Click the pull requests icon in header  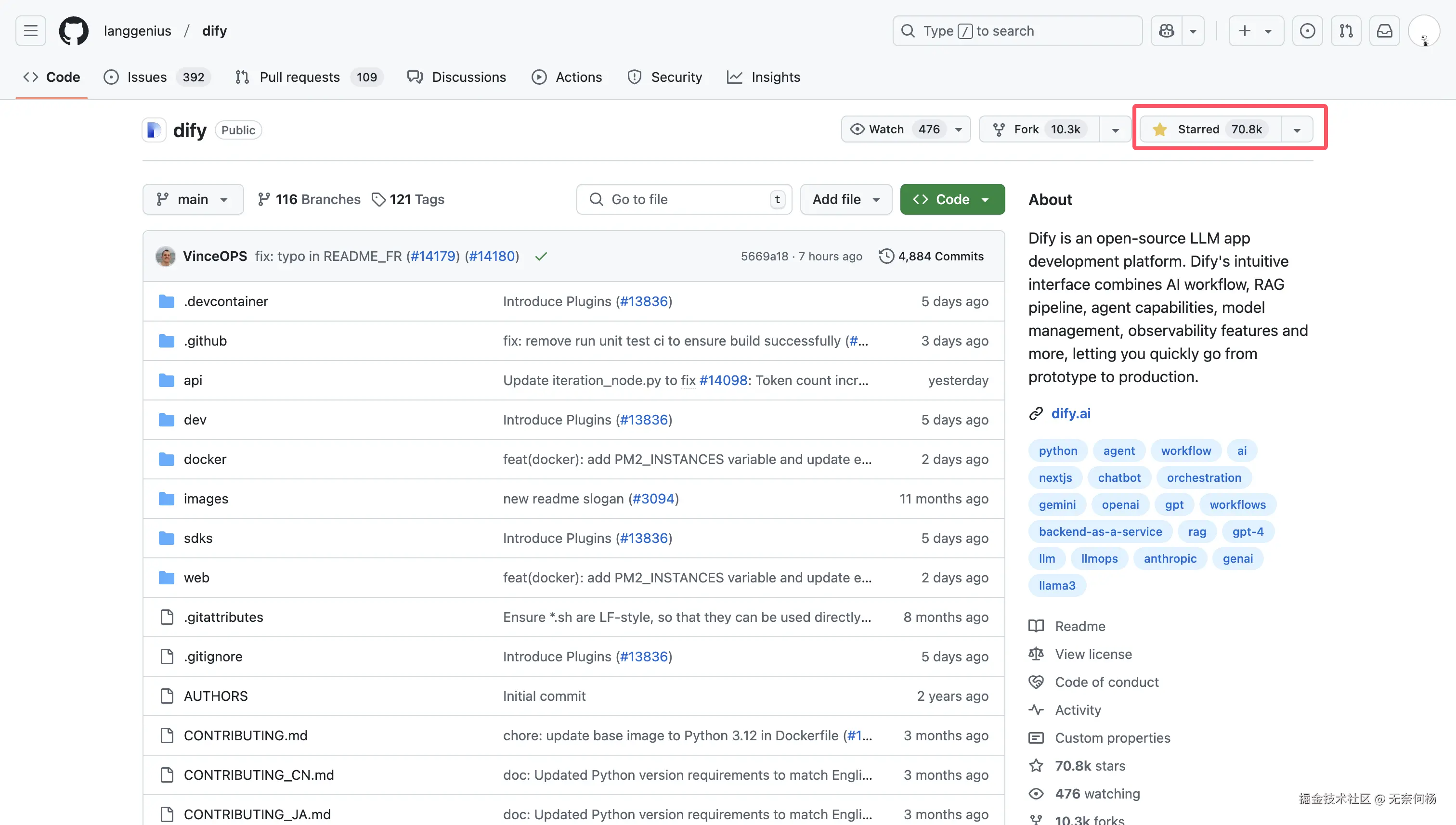(1346, 31)
